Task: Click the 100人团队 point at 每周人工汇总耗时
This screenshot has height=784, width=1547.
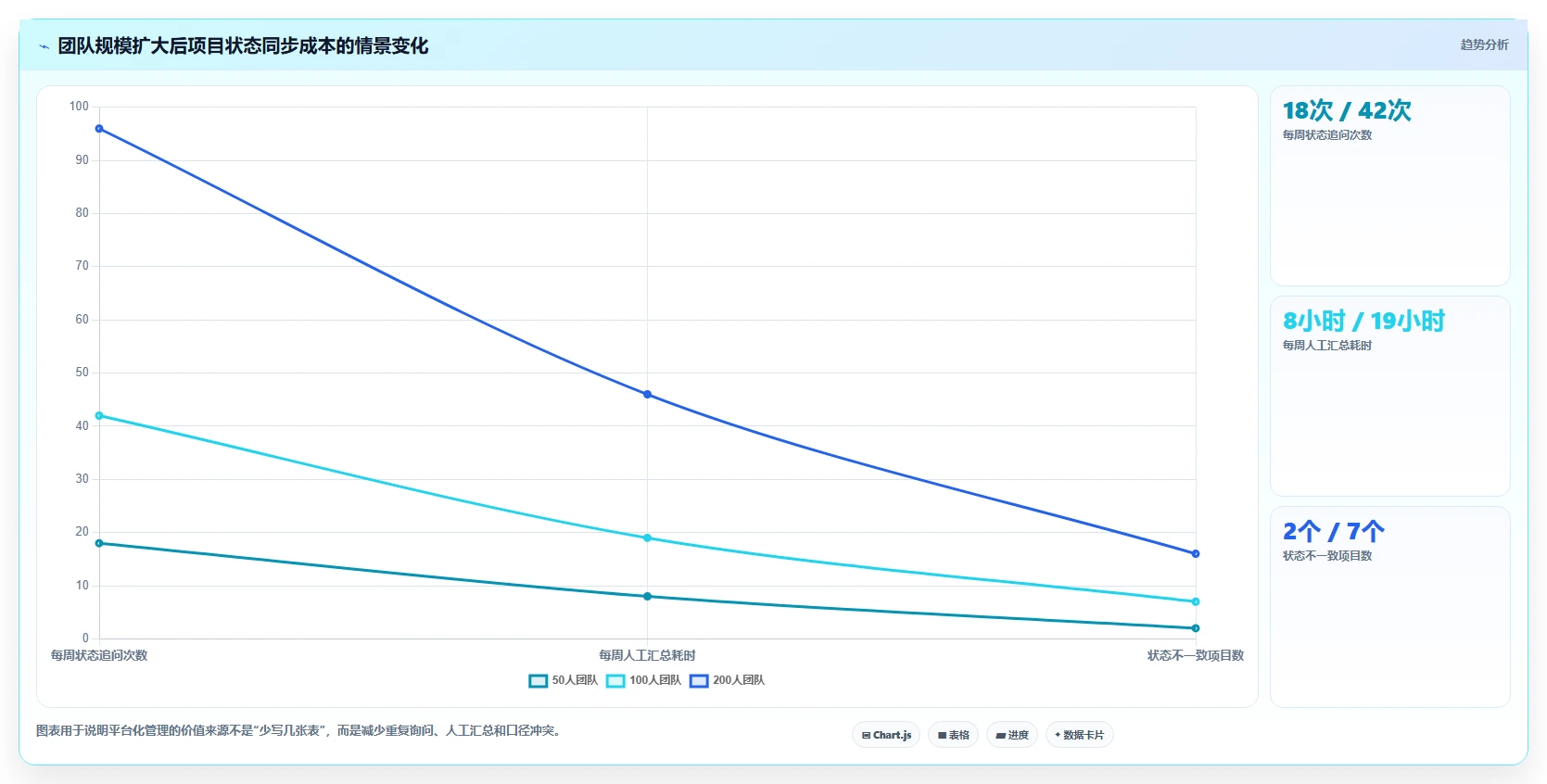Action: (647, 538)
